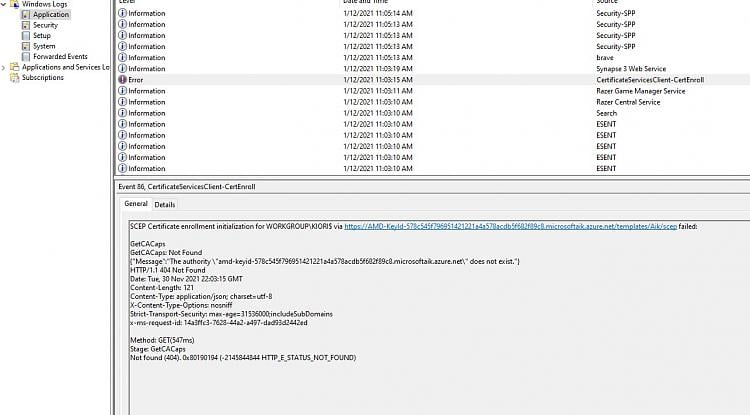Click info icon of Razer Game Manager row

tap(122, 91)
